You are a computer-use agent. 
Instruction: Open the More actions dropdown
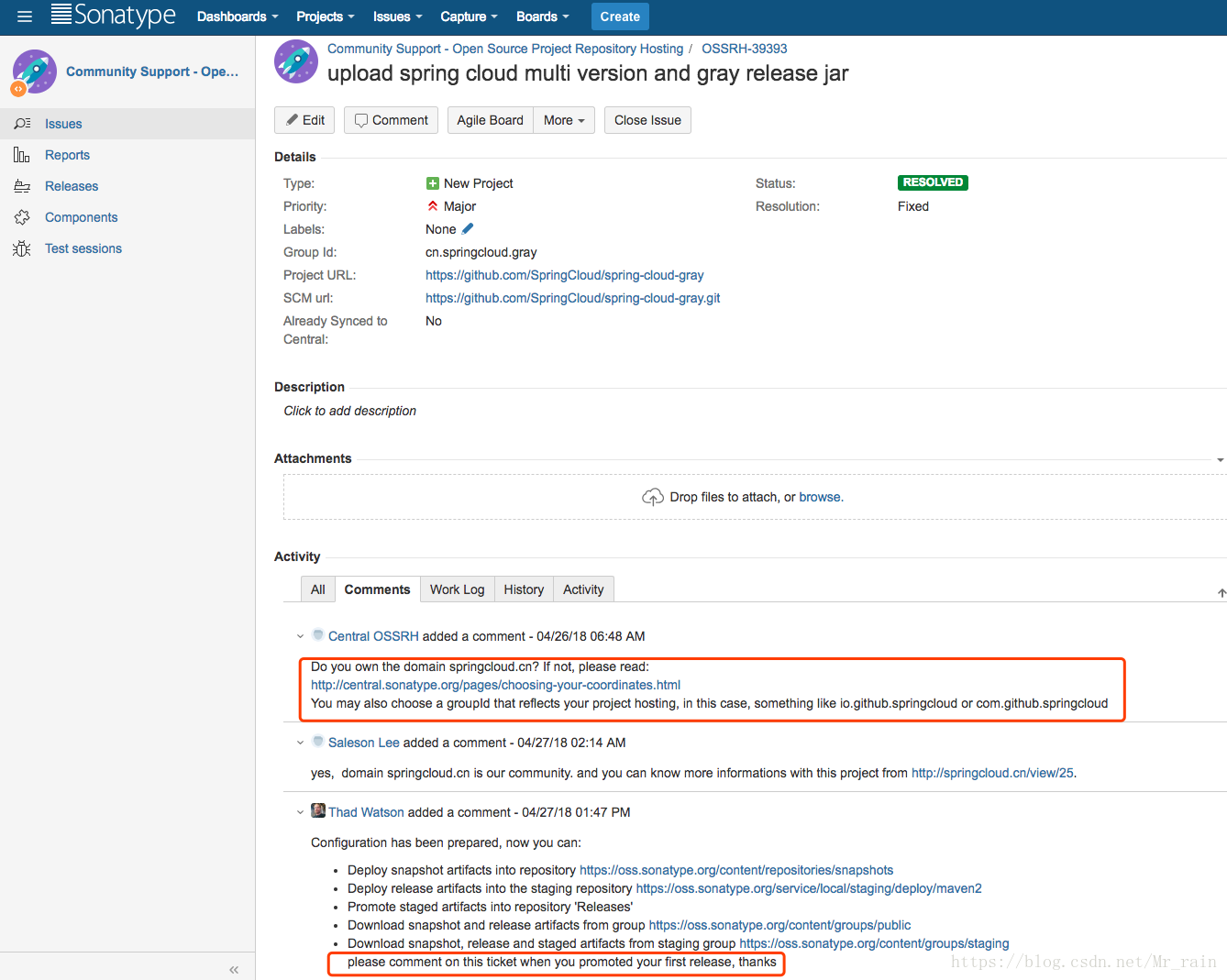[564, 120]
